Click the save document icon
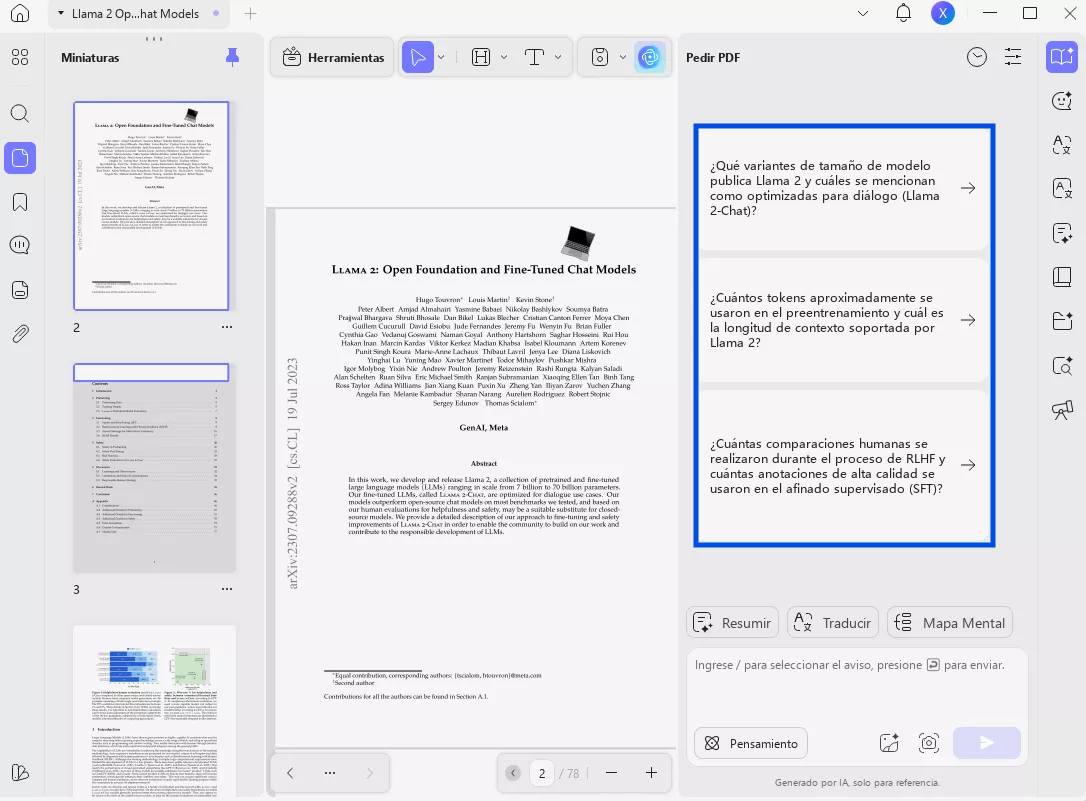 pos(600,57)
